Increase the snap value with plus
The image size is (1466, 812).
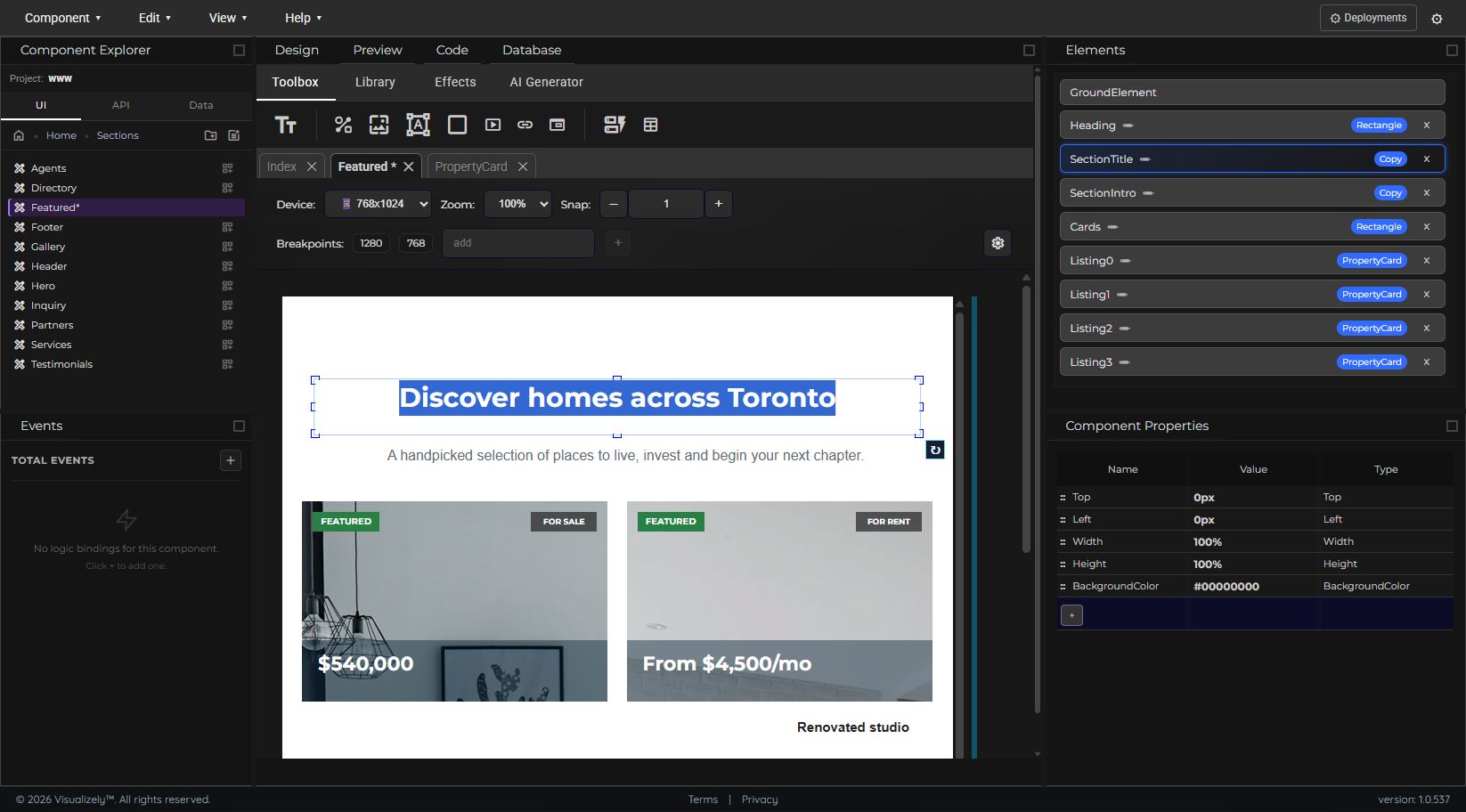[719, 204]
